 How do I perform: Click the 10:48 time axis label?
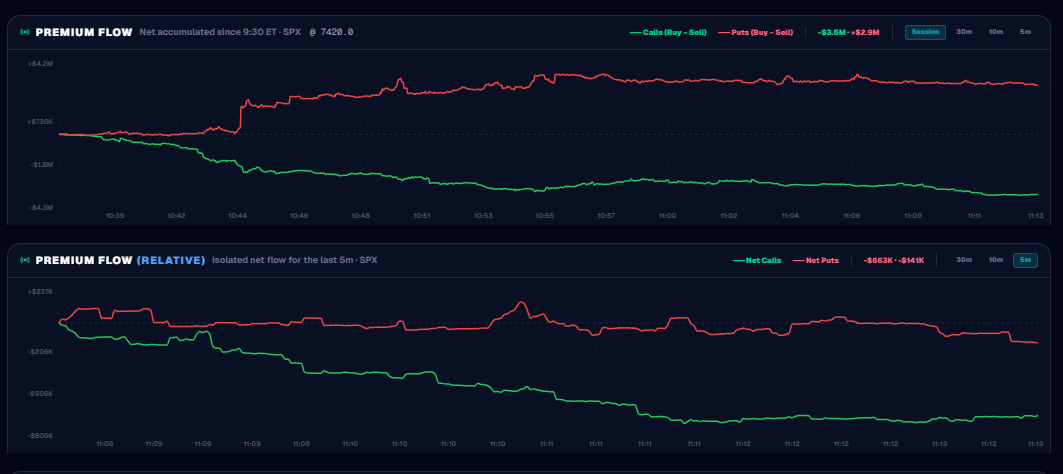pos(361,216)
